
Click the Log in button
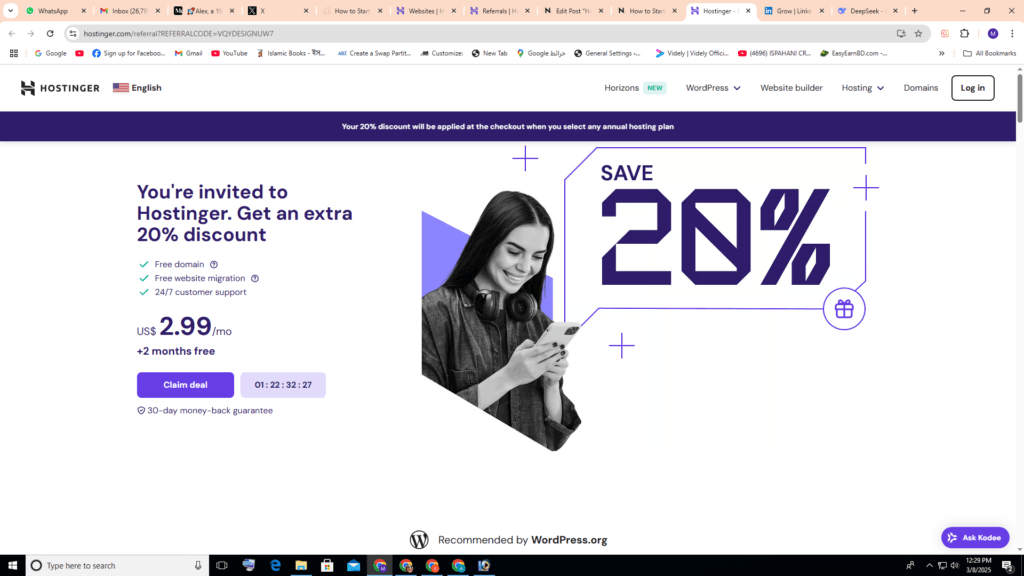[972, 88]
